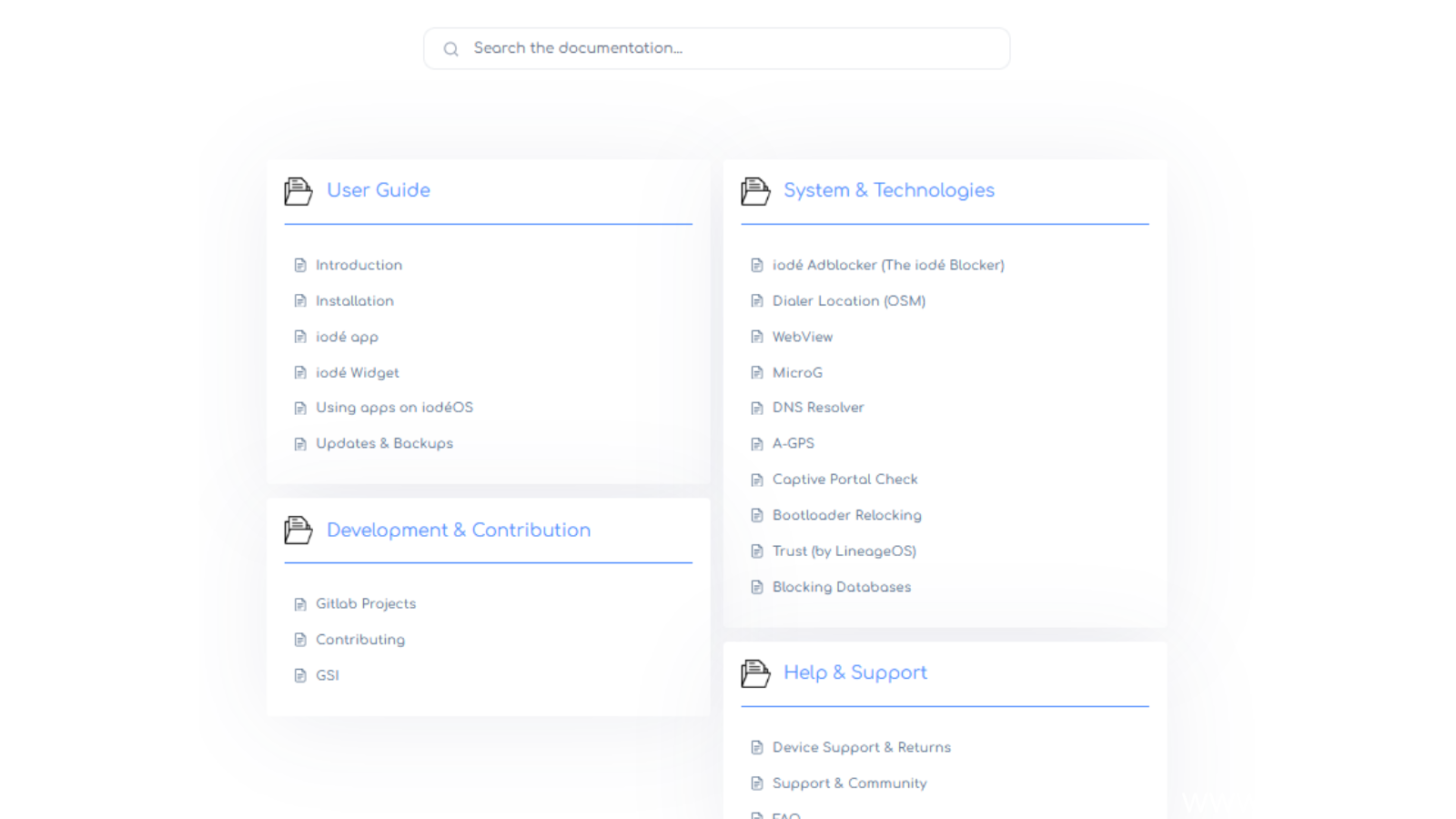Screen dimensions: 1456x819
Task: Open the GSI article
Action: pos(328,675)
